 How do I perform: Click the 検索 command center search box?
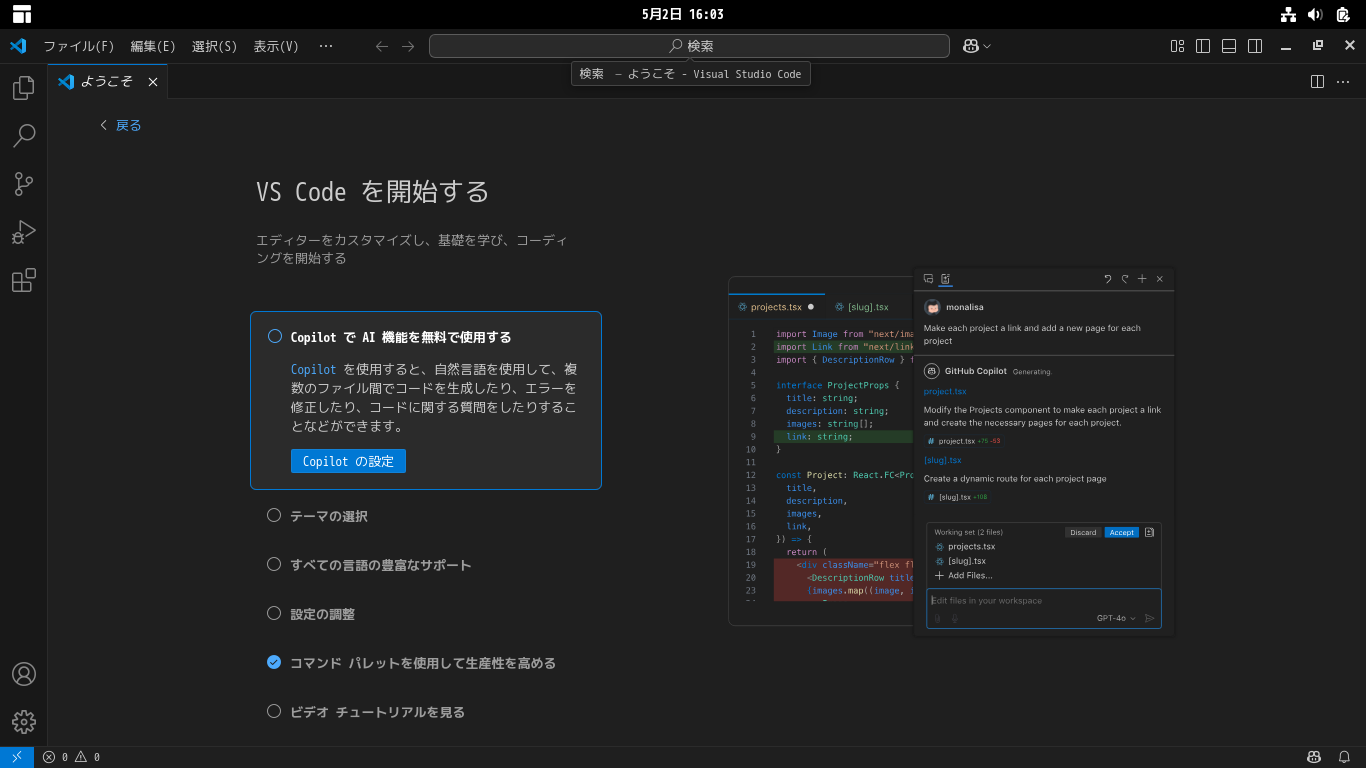689,46
